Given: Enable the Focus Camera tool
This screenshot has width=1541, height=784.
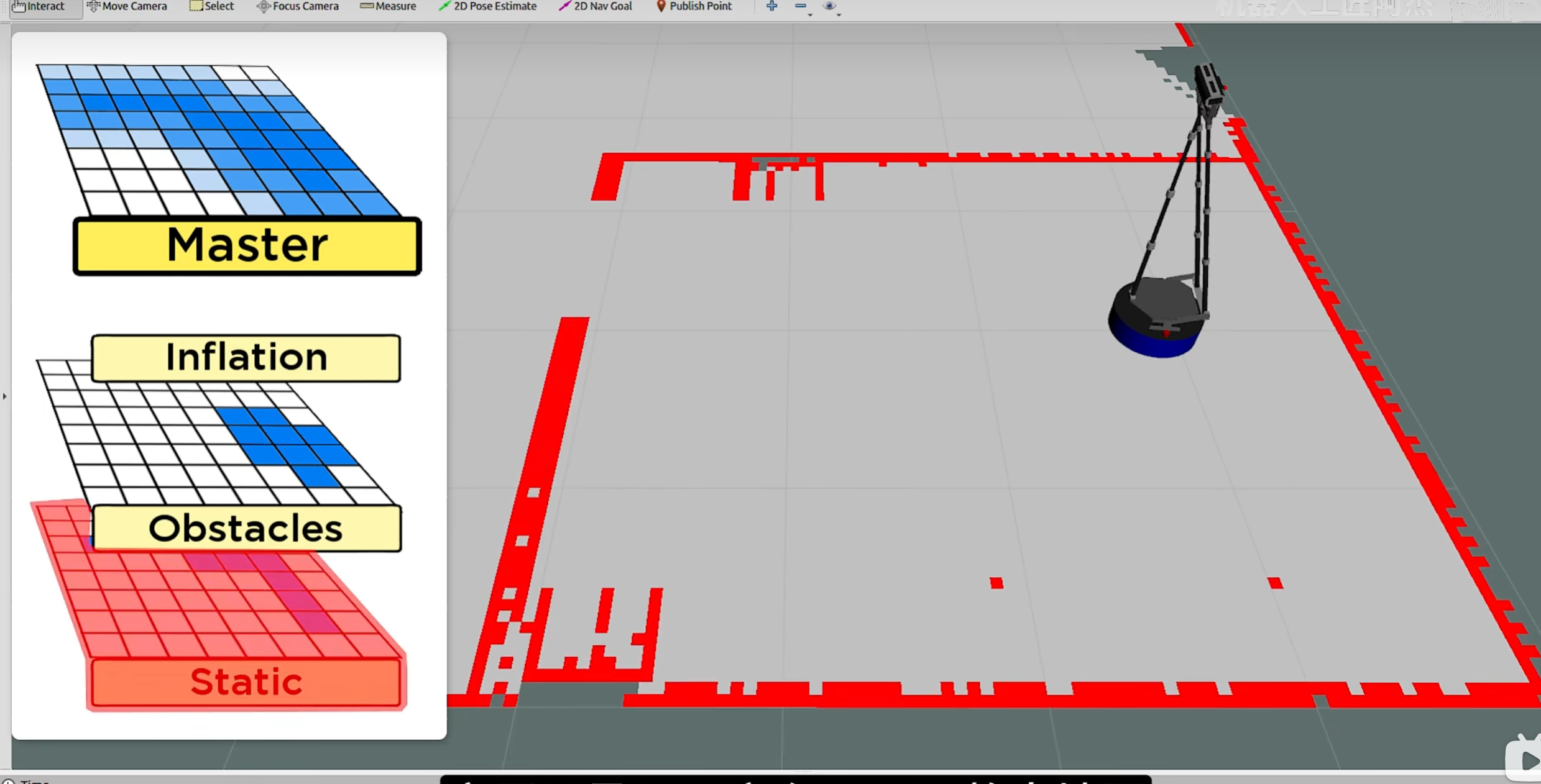Looking at the screenshot, I should coord(298,6).
